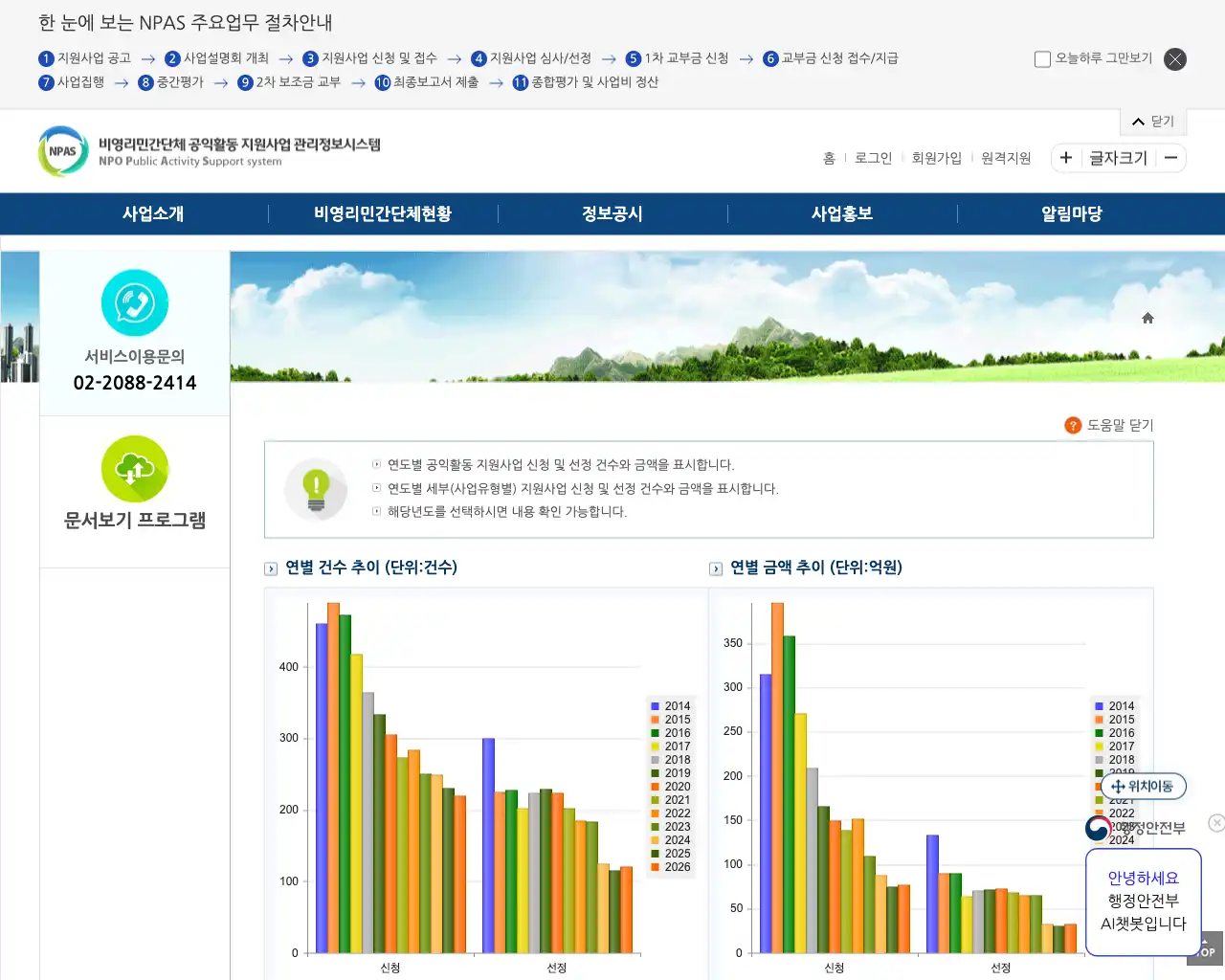Open the 정보공시 menu
The width and height of the screenshot is (1225, 980).
pos(612,213)
